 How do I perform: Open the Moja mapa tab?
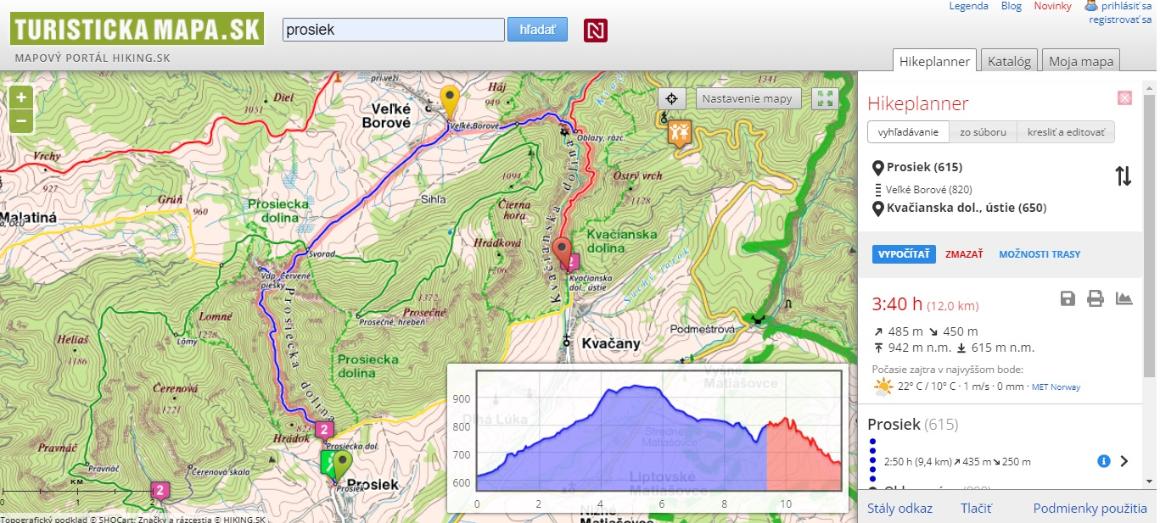coord(1081,61)
